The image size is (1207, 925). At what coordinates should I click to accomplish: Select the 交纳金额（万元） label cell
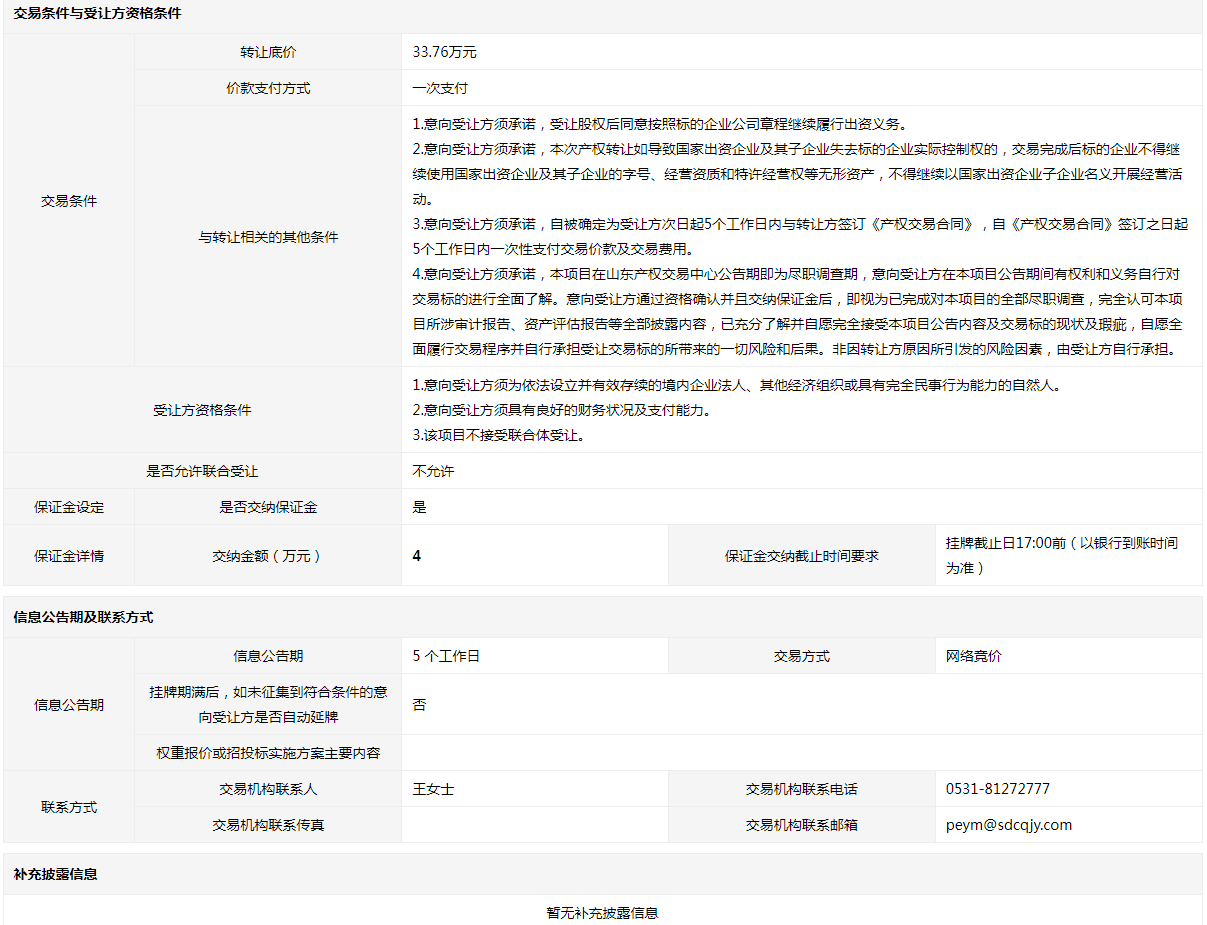[x=268, y=556]
